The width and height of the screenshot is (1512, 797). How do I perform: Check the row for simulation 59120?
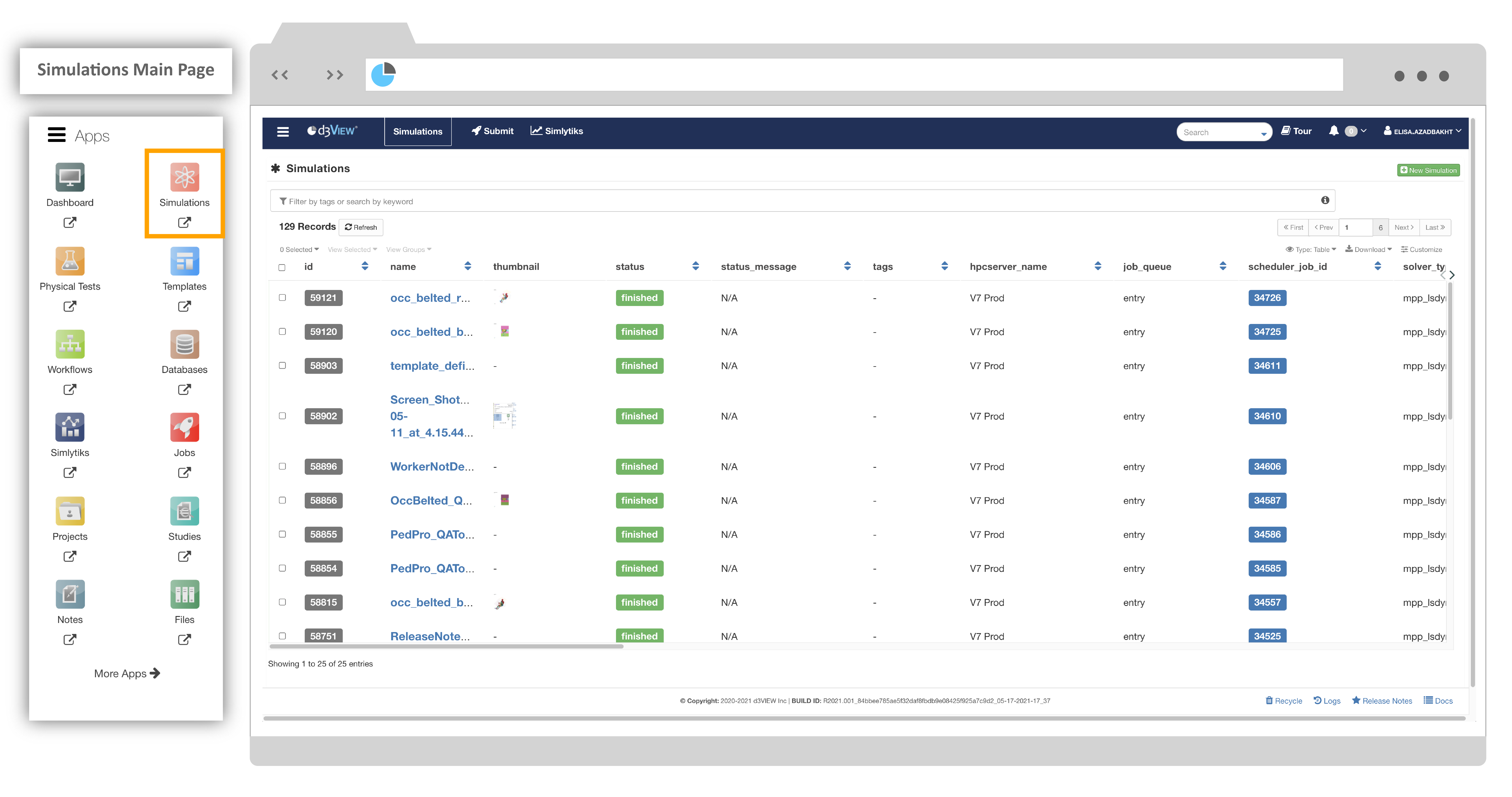tap(282, 332)
